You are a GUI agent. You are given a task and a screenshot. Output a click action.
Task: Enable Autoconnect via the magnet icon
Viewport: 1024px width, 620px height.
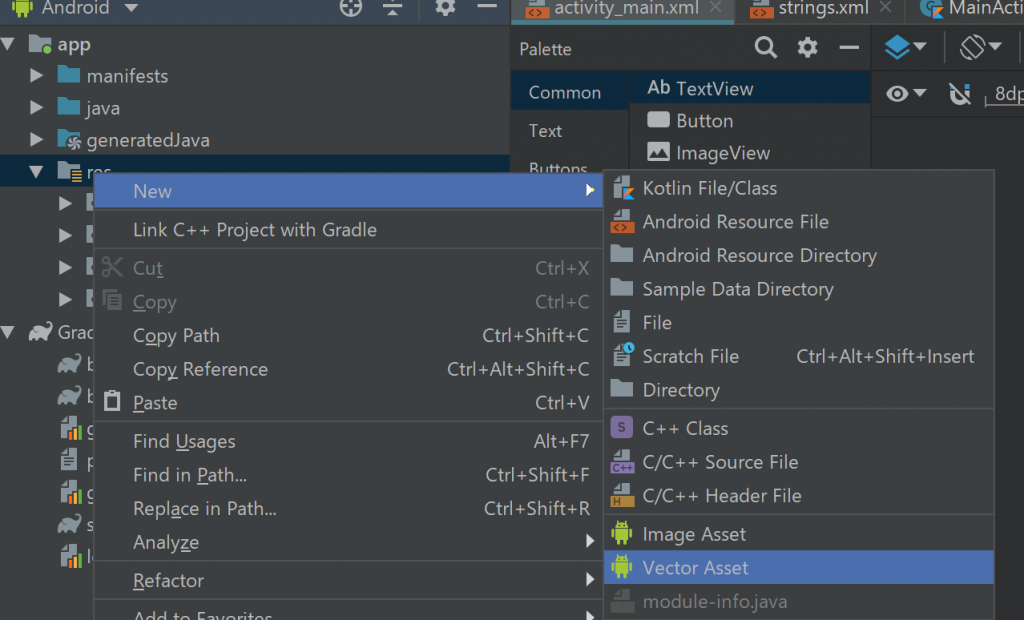tap(960, 93)
